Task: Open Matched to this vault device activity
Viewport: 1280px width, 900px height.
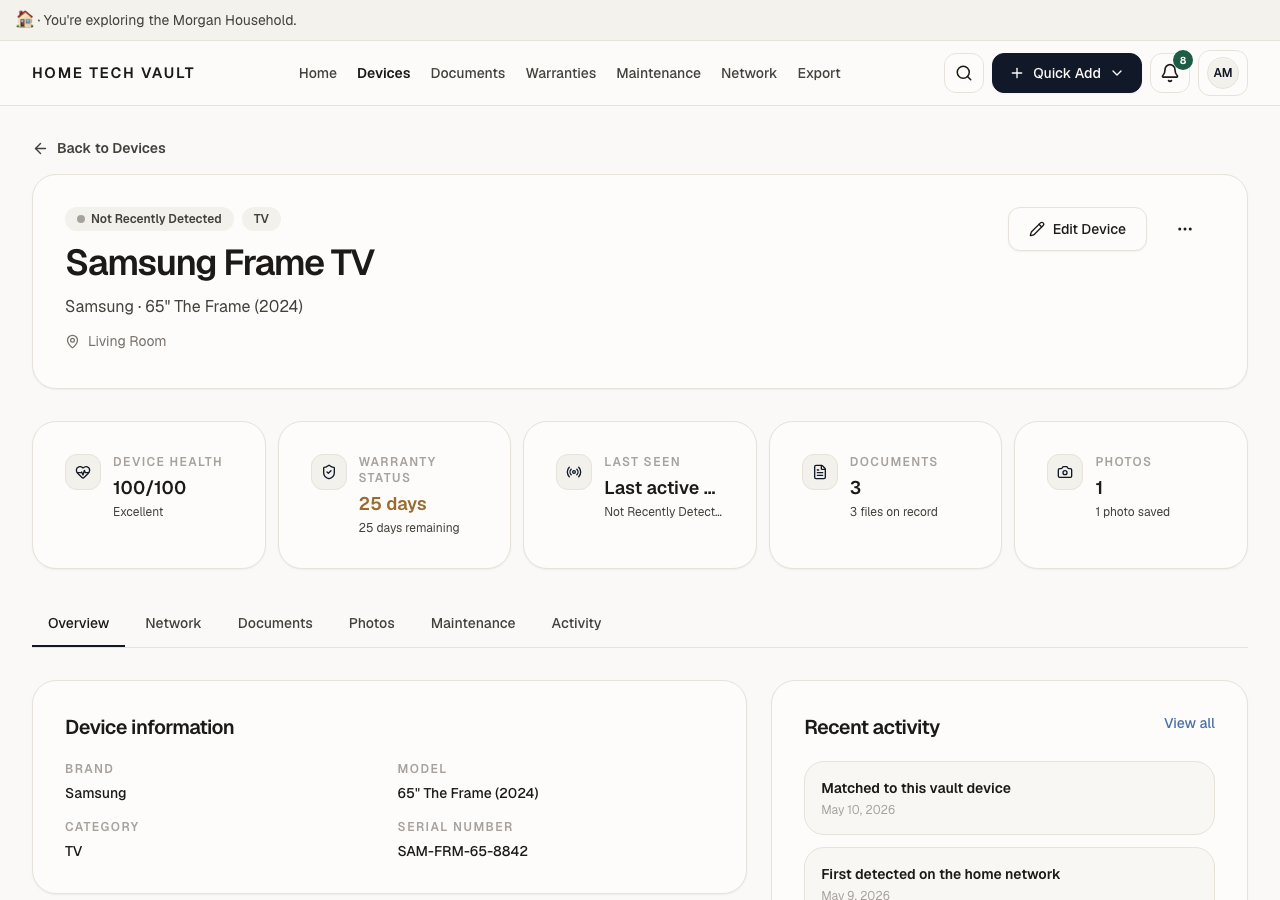Action: [1009, 798]
